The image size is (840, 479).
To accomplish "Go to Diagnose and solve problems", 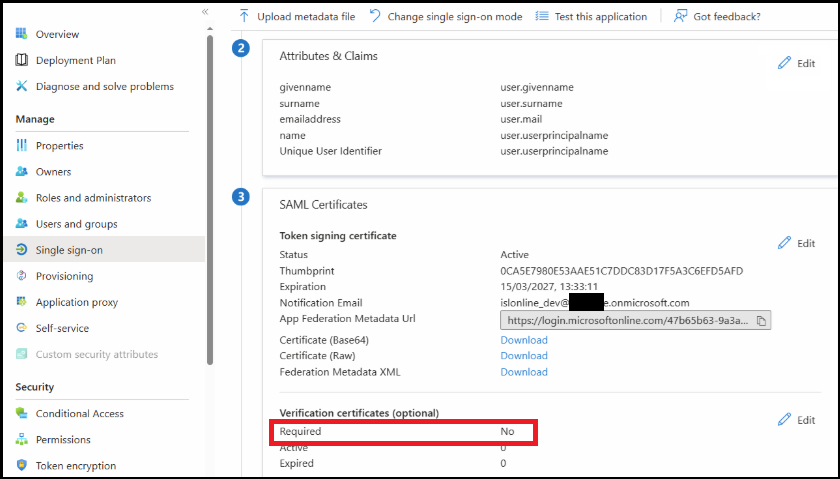I will pyautogui.click(x=104, y=86).
